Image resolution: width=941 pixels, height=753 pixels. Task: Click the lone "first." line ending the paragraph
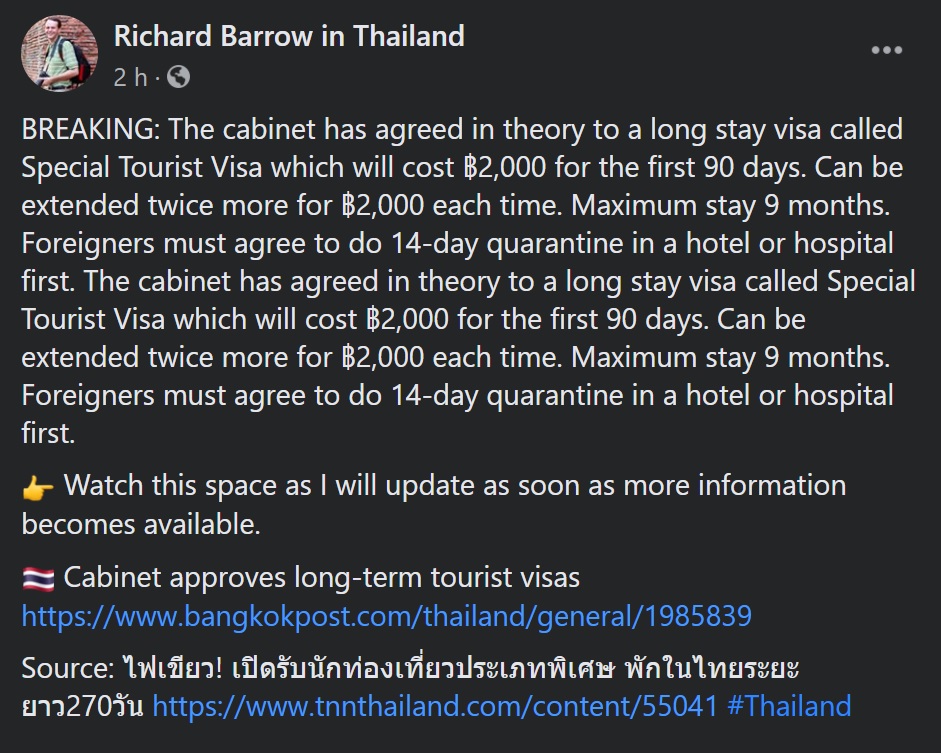46,434
